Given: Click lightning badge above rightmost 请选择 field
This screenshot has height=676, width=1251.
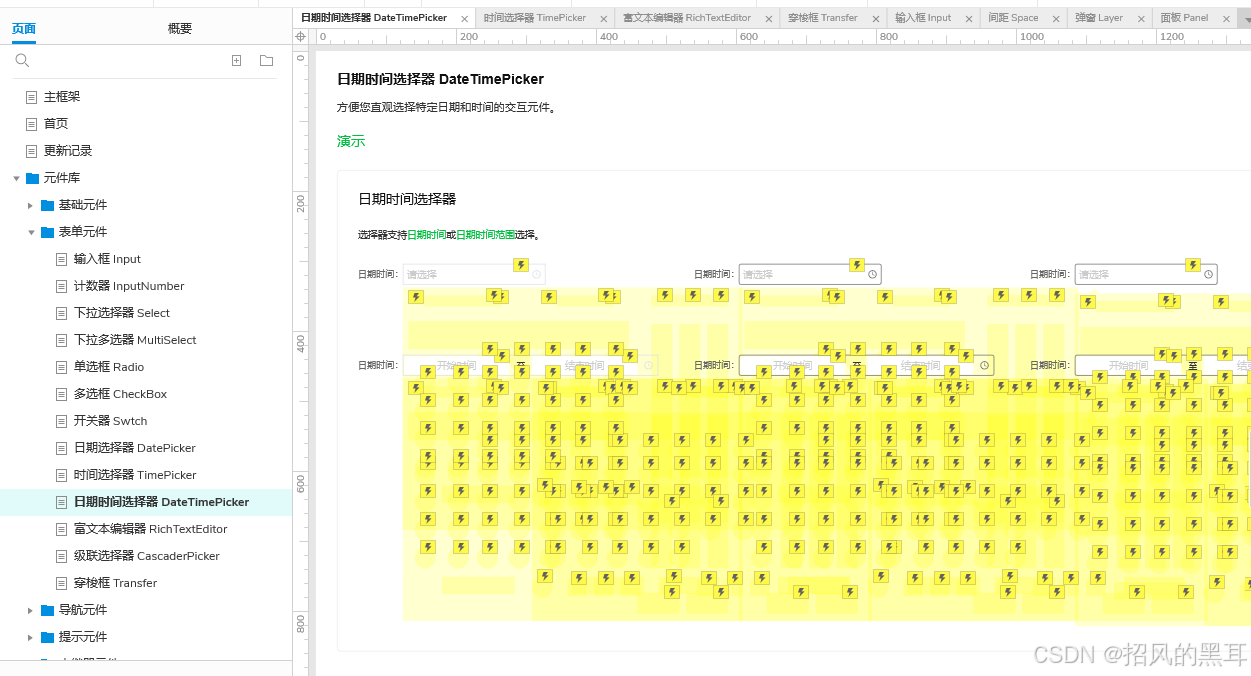Looking at the screenshot, I should (x=1192, y=265).
